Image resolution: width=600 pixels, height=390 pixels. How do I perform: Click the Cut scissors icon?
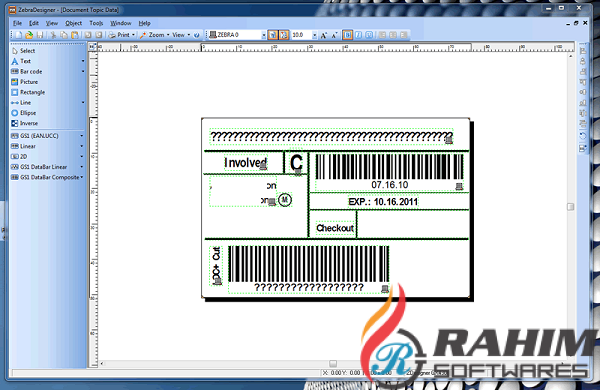pyautogui.click(x=53, y=35)
